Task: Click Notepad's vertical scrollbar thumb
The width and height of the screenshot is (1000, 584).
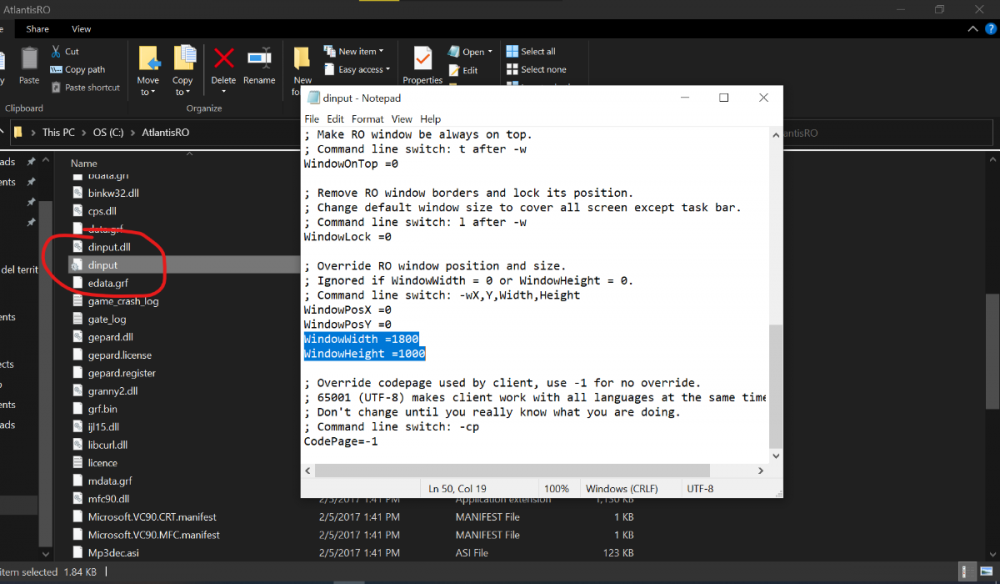Action: pos(775,385)
